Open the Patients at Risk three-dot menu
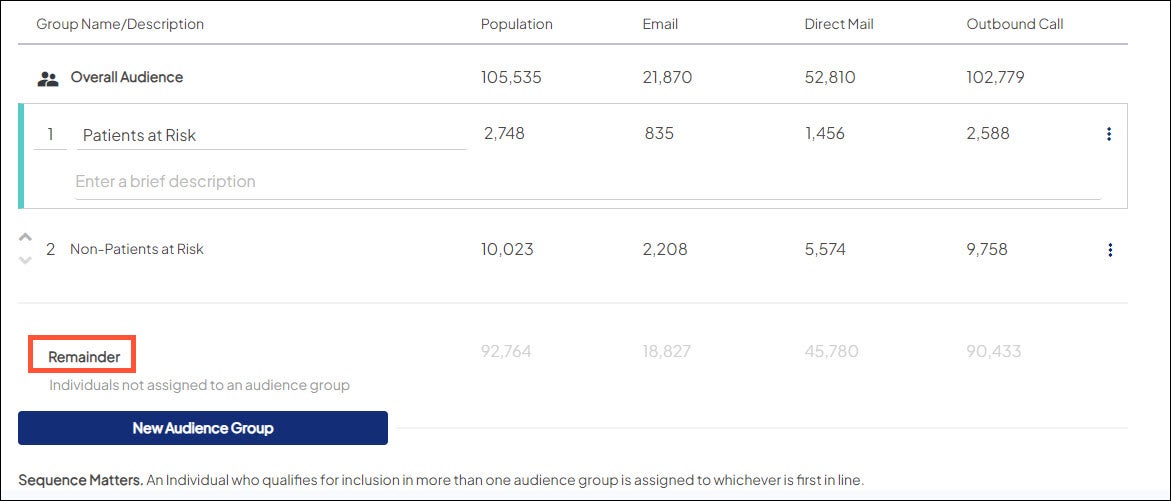This screenshot has width=1171, height=501. coord(1108,134)
